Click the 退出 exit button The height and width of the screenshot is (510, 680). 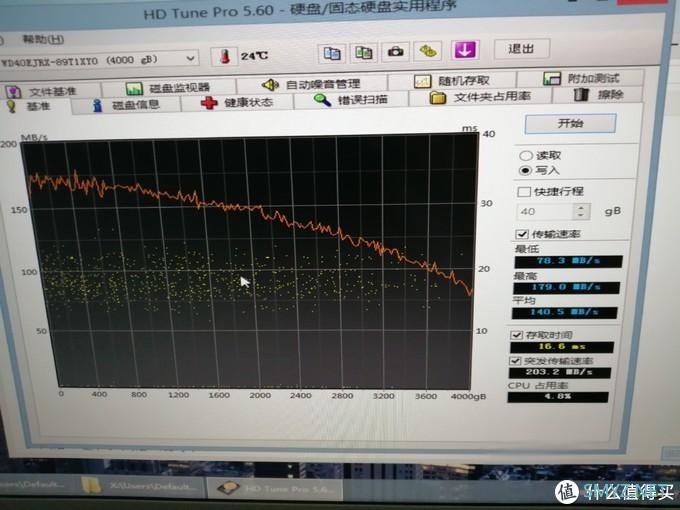coord(522,49)
